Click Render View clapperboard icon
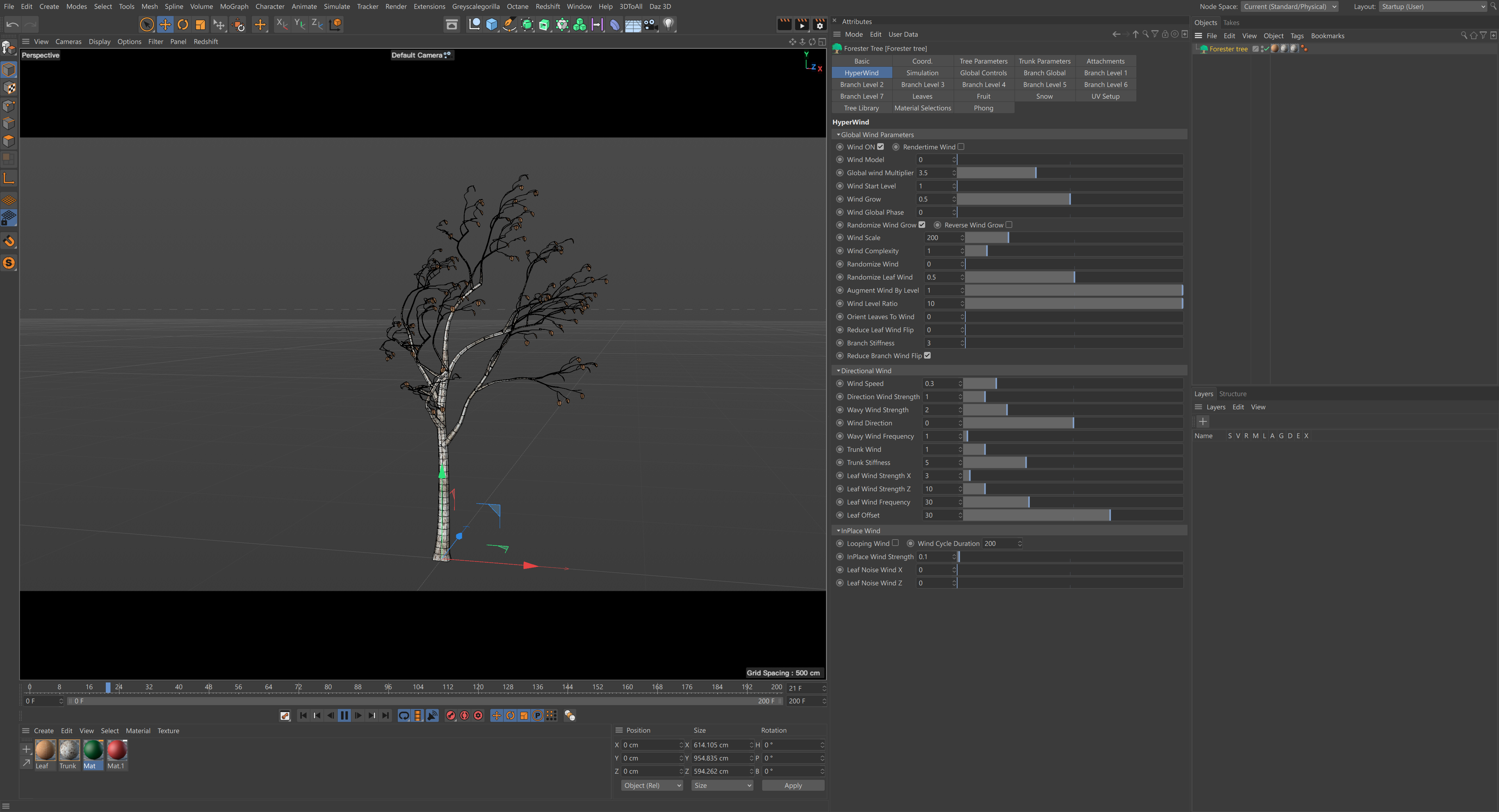The image size is (1499, 812). coord(784,25)
